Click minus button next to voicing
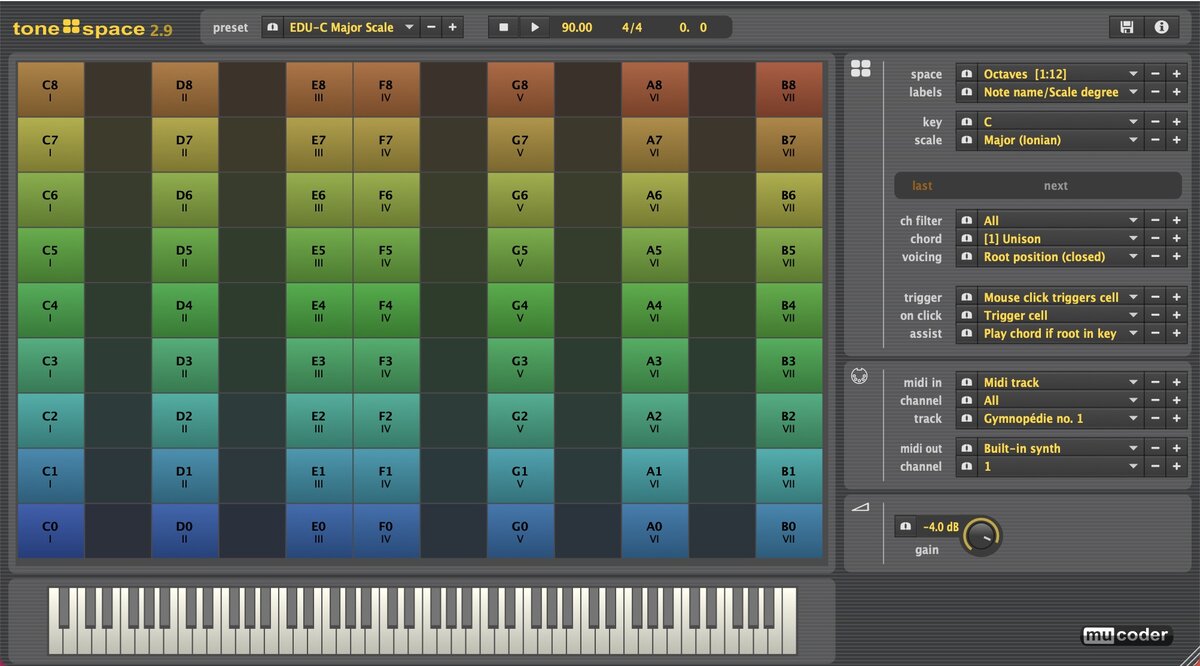The height and width of the screenshot is (666, 1200). coord(1155,257)
